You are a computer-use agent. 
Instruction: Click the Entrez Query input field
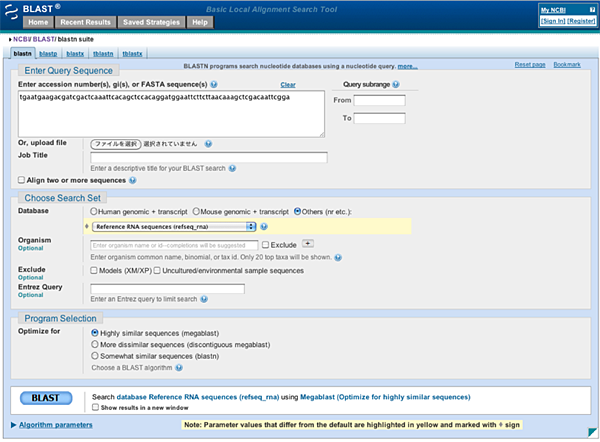click(x=167, y=289)
